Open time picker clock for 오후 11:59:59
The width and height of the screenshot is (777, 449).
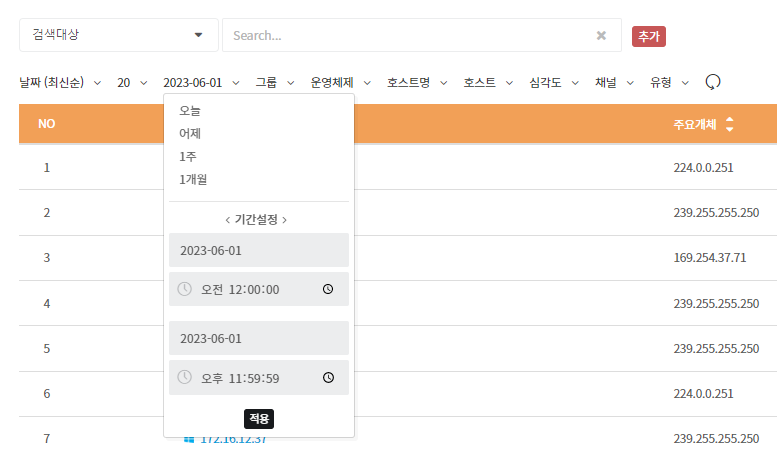coord(328,377)
